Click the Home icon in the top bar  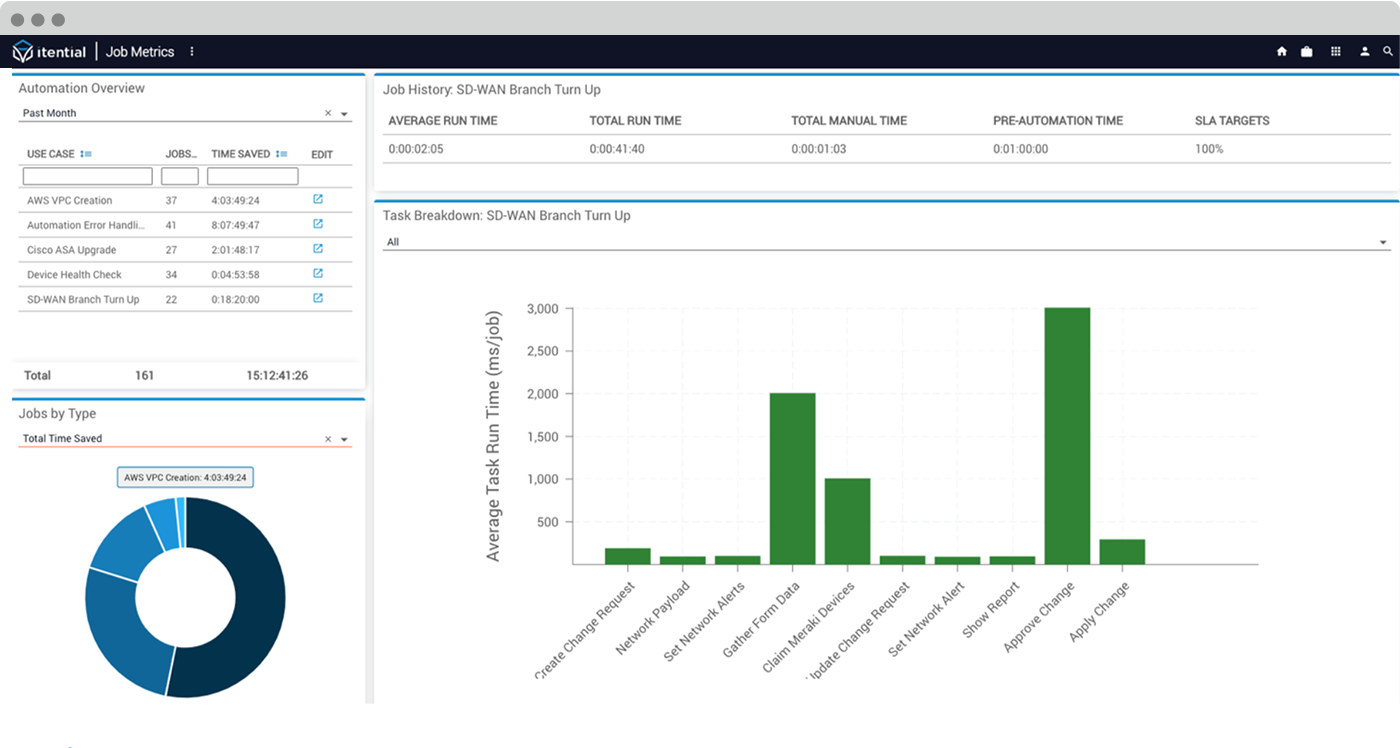pos(1281,51)
